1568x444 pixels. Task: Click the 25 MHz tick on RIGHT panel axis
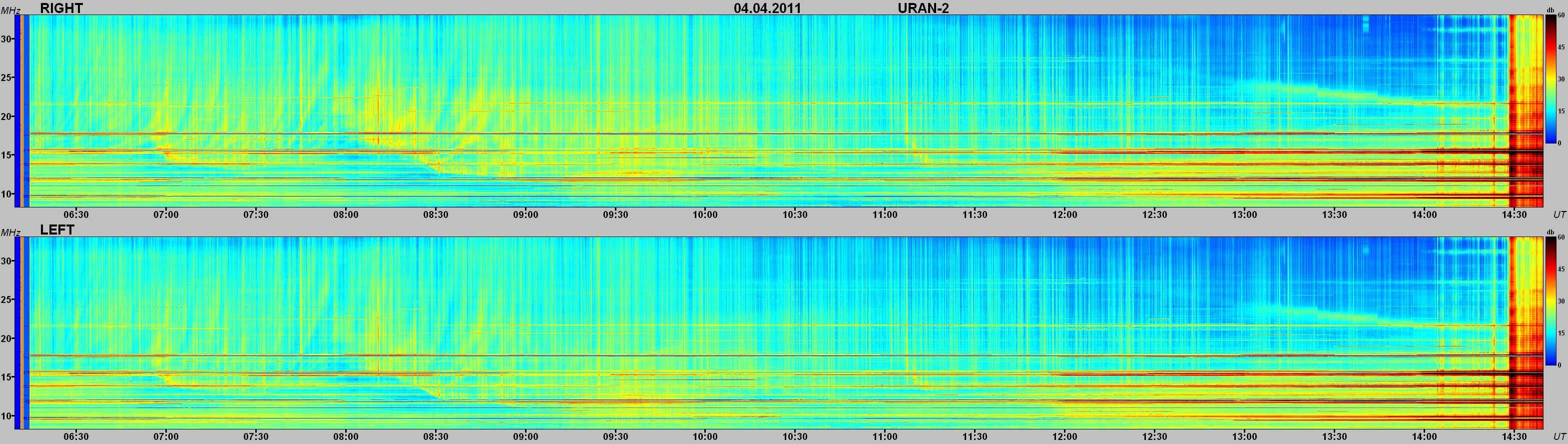tap(6, 78)
